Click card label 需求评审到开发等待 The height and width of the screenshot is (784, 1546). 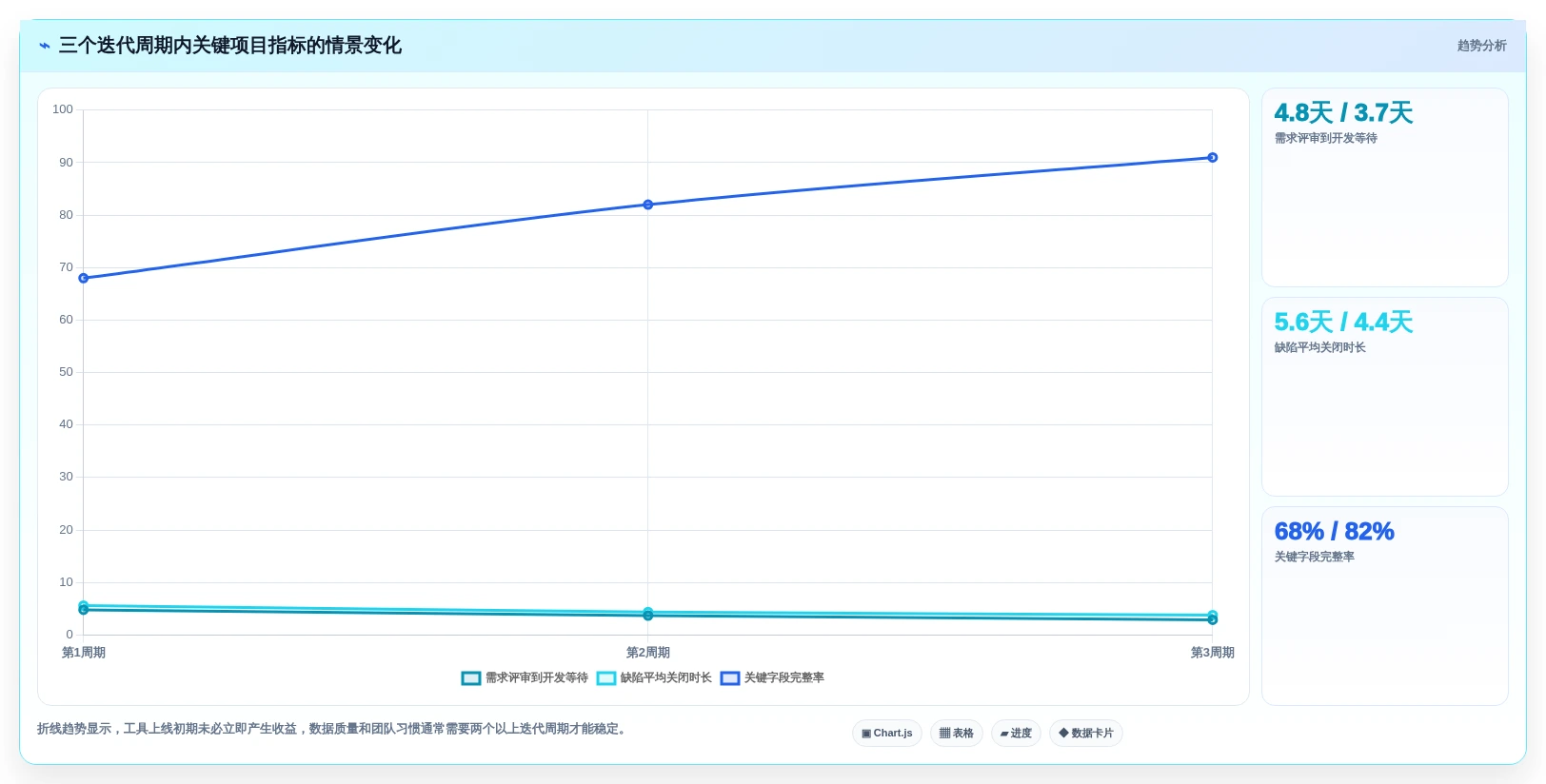pyautogui.click(x=1326, y=139)
